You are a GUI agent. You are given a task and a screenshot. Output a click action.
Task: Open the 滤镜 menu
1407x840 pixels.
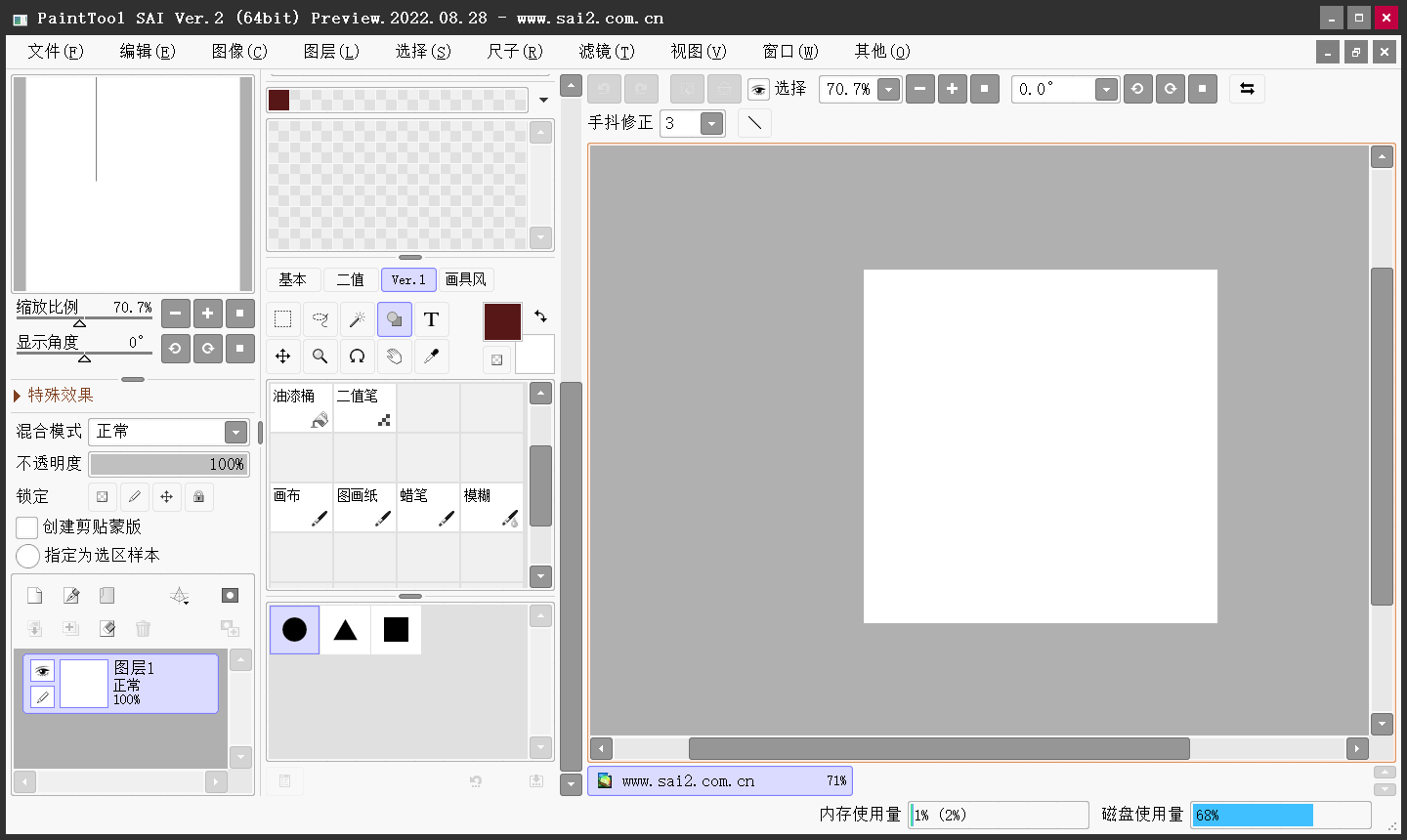[606, 51]
